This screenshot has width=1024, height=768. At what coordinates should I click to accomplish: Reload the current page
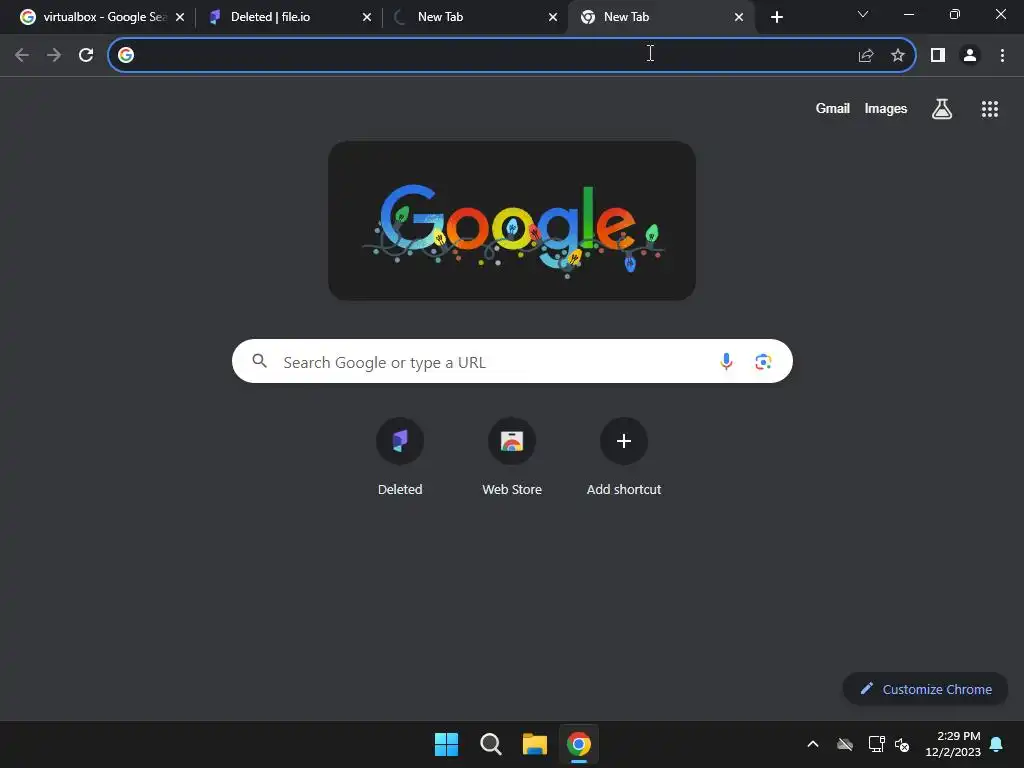[x=86, y=56]
